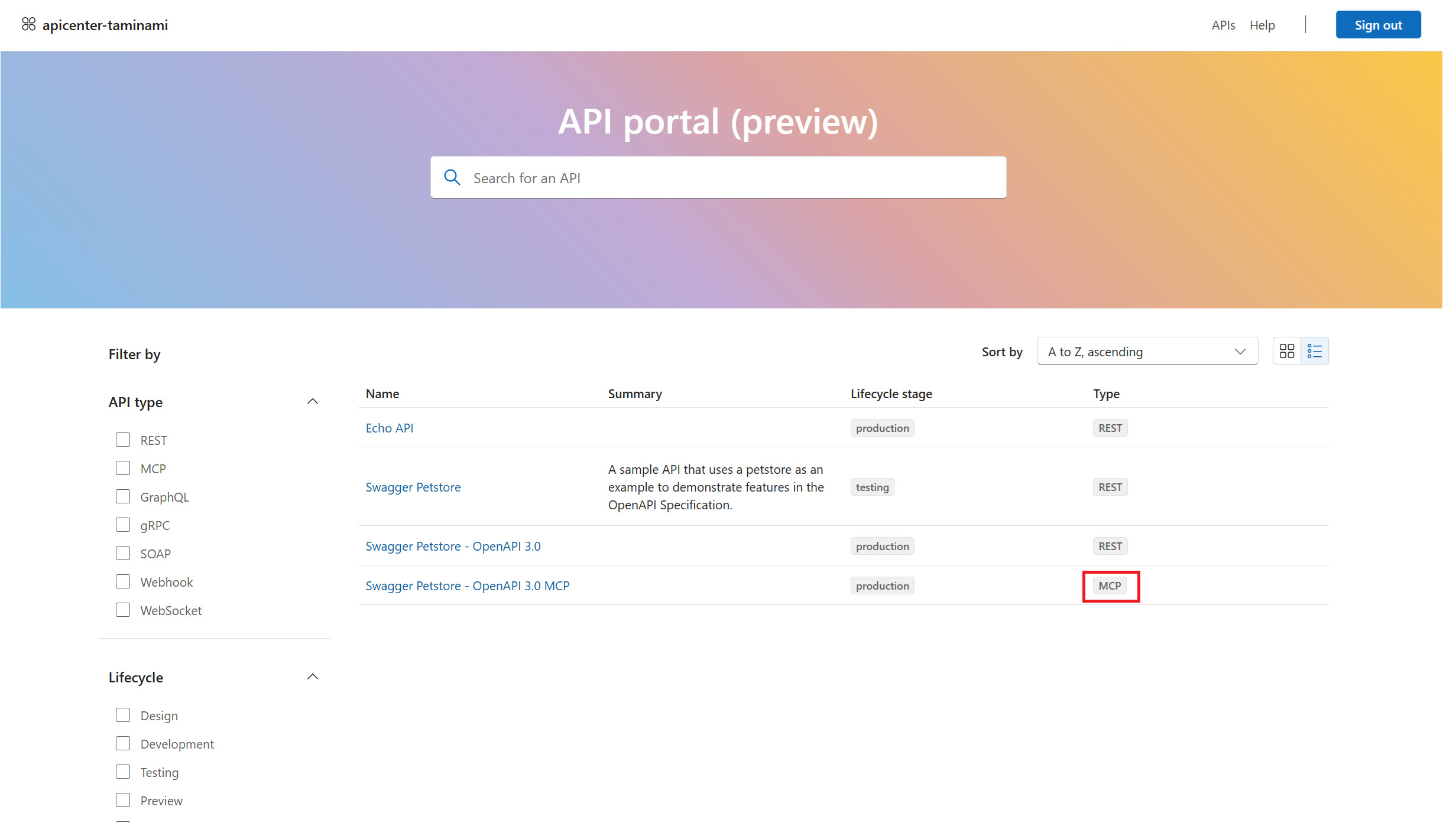Check the MCP API type filter
Screen dimensions: 1456x823
tap(123, 469)
